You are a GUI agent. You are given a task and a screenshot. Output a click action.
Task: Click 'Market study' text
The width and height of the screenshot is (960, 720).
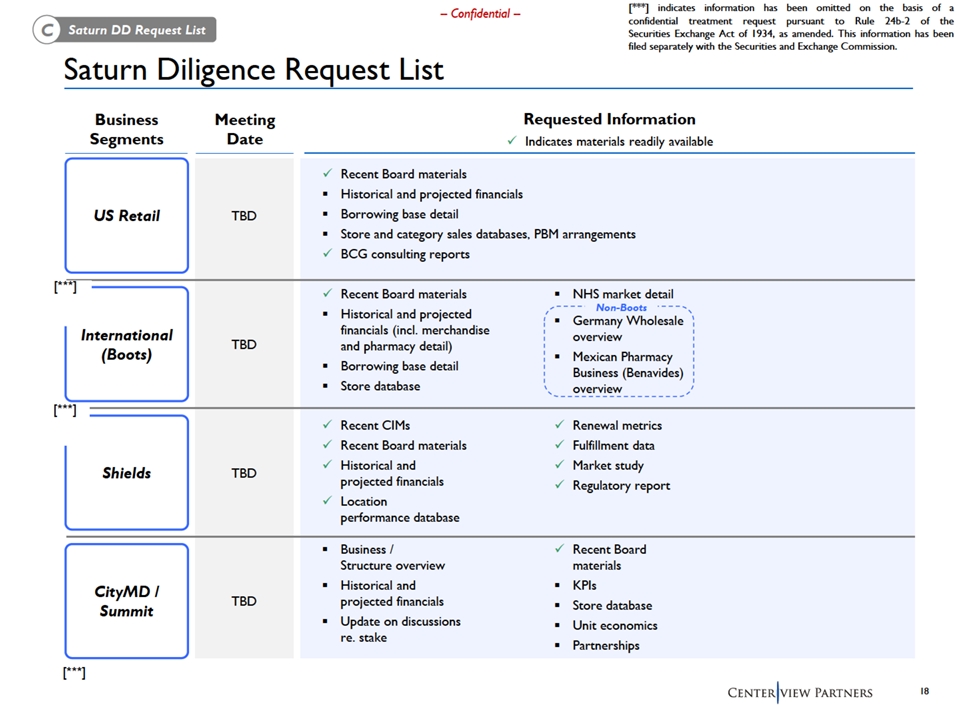click(608, 466)
